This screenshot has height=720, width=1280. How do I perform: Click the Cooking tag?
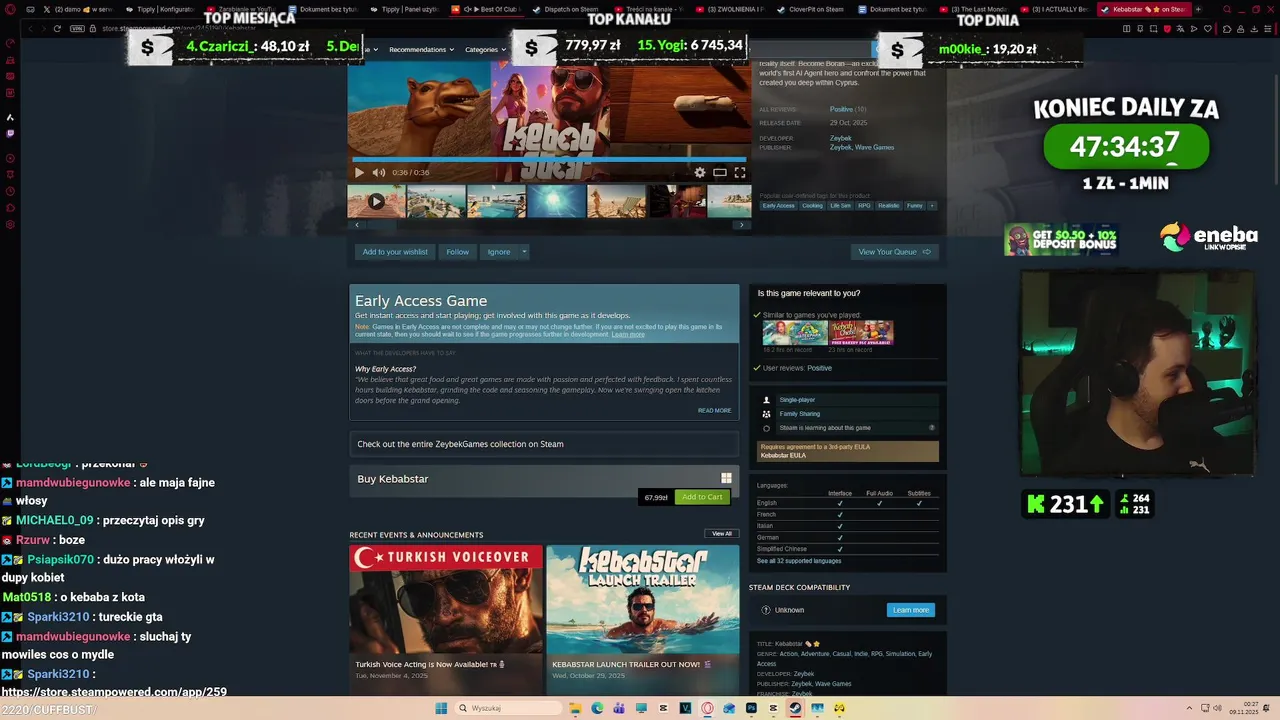812,206
